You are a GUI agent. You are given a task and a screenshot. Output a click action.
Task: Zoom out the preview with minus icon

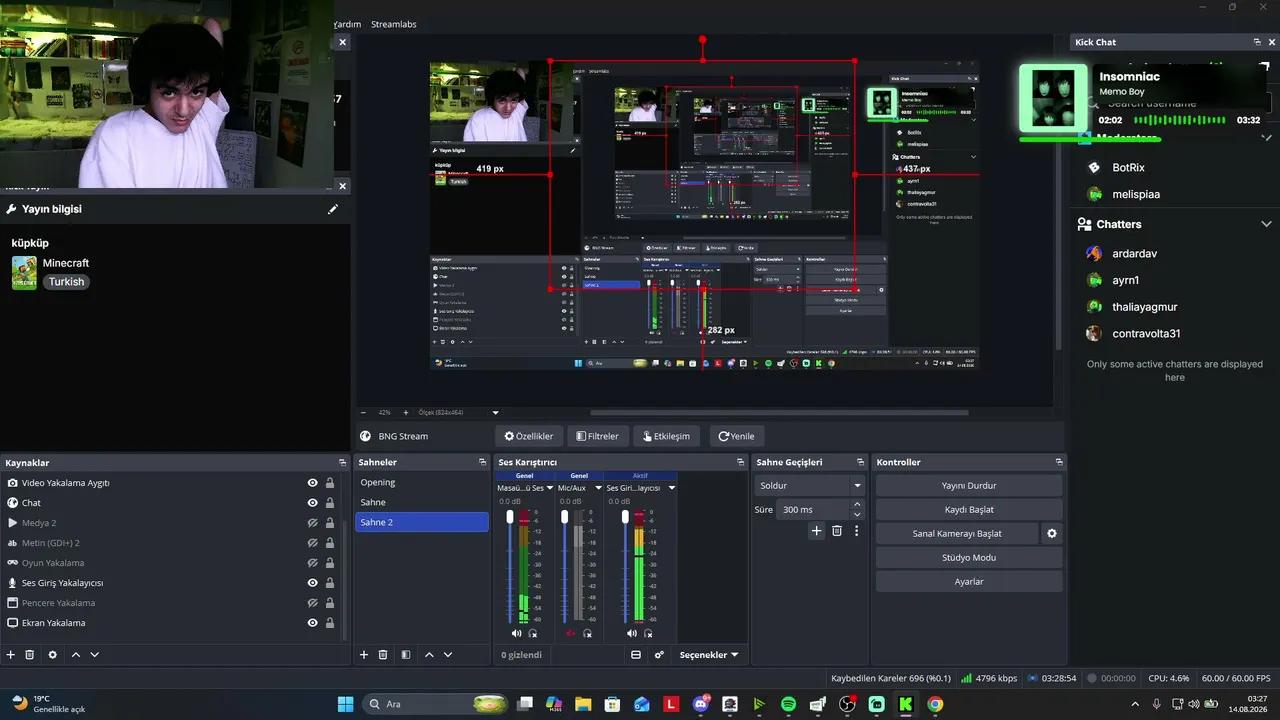pyautogui.click(x=365, y=412)
